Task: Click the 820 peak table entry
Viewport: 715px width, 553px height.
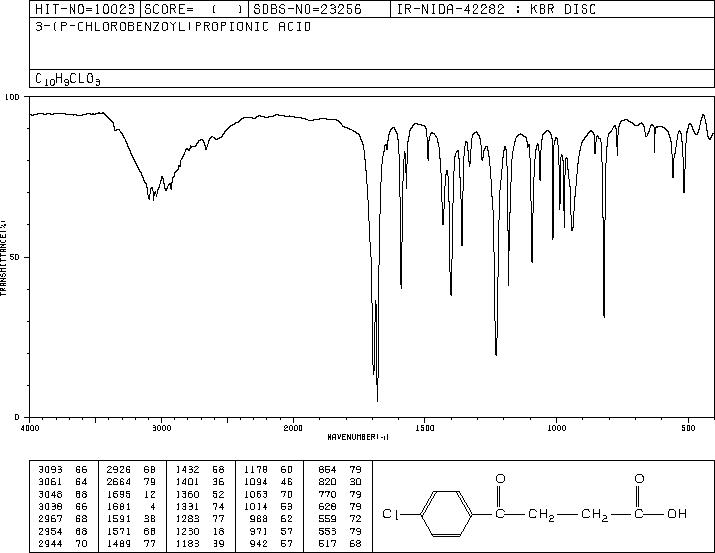Action: 340,482
